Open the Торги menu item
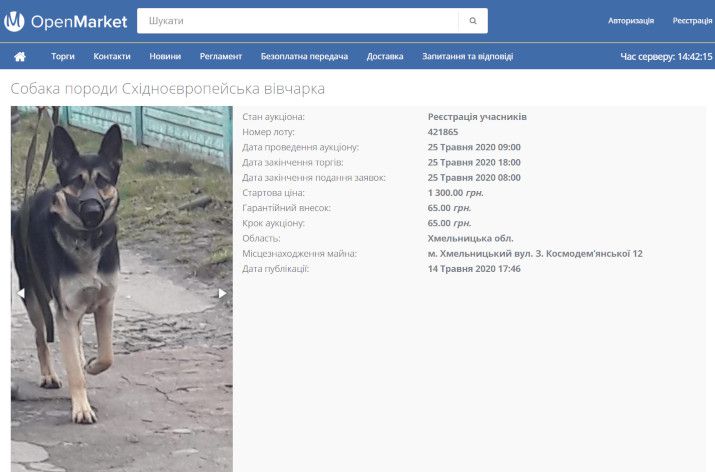This screenshot has height=472, width=715. click(62, 57)
